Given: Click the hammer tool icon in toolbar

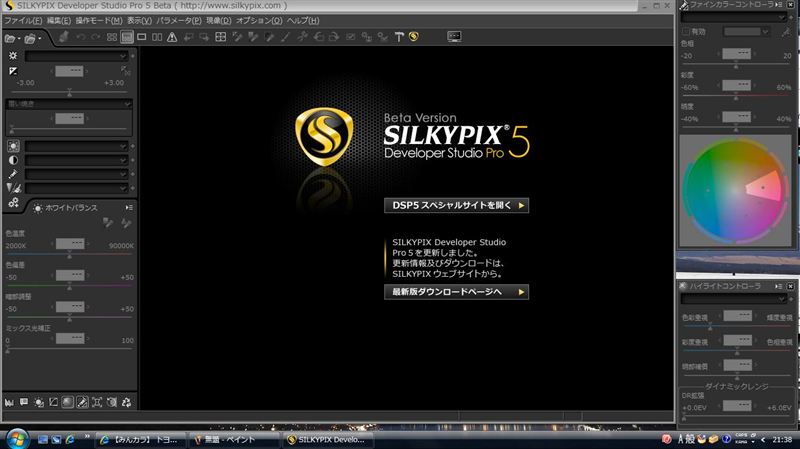Looking at the screenshot, I should click(x=399, y=37).
